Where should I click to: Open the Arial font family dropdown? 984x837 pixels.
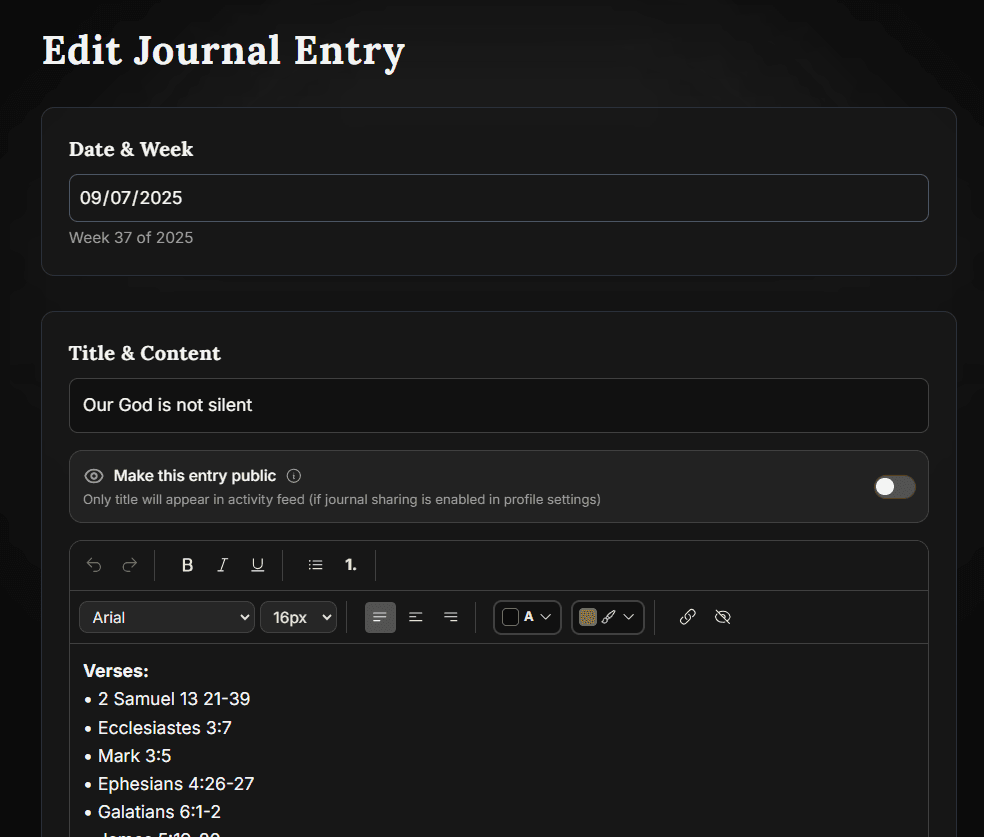click(x=167, y=617)
